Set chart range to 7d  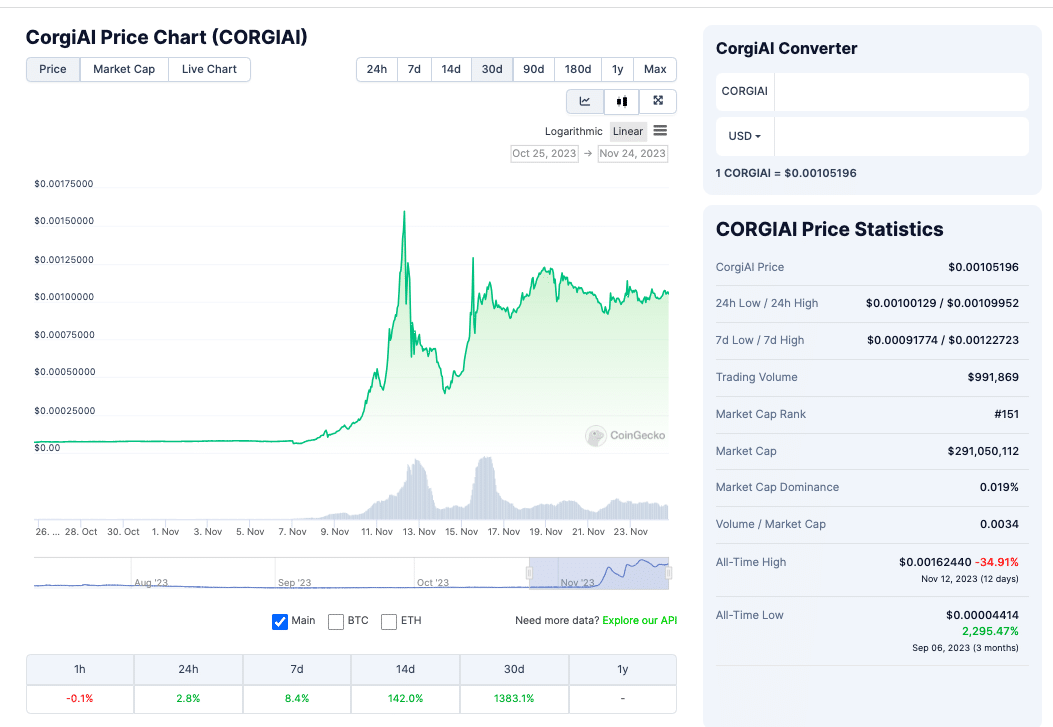click(414, 69)
